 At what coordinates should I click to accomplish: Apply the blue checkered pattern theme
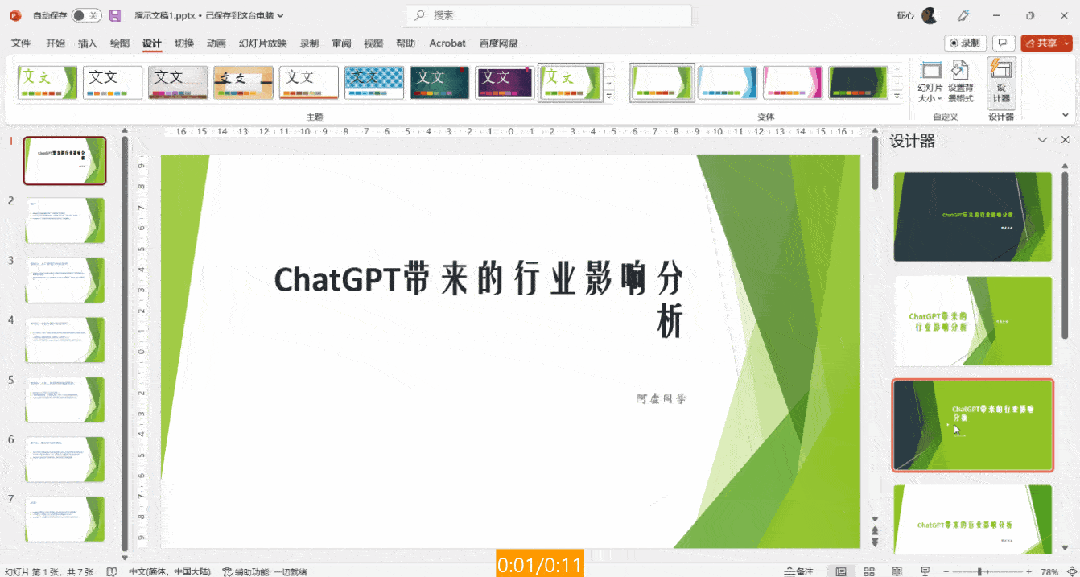click(x=374, y=83)
